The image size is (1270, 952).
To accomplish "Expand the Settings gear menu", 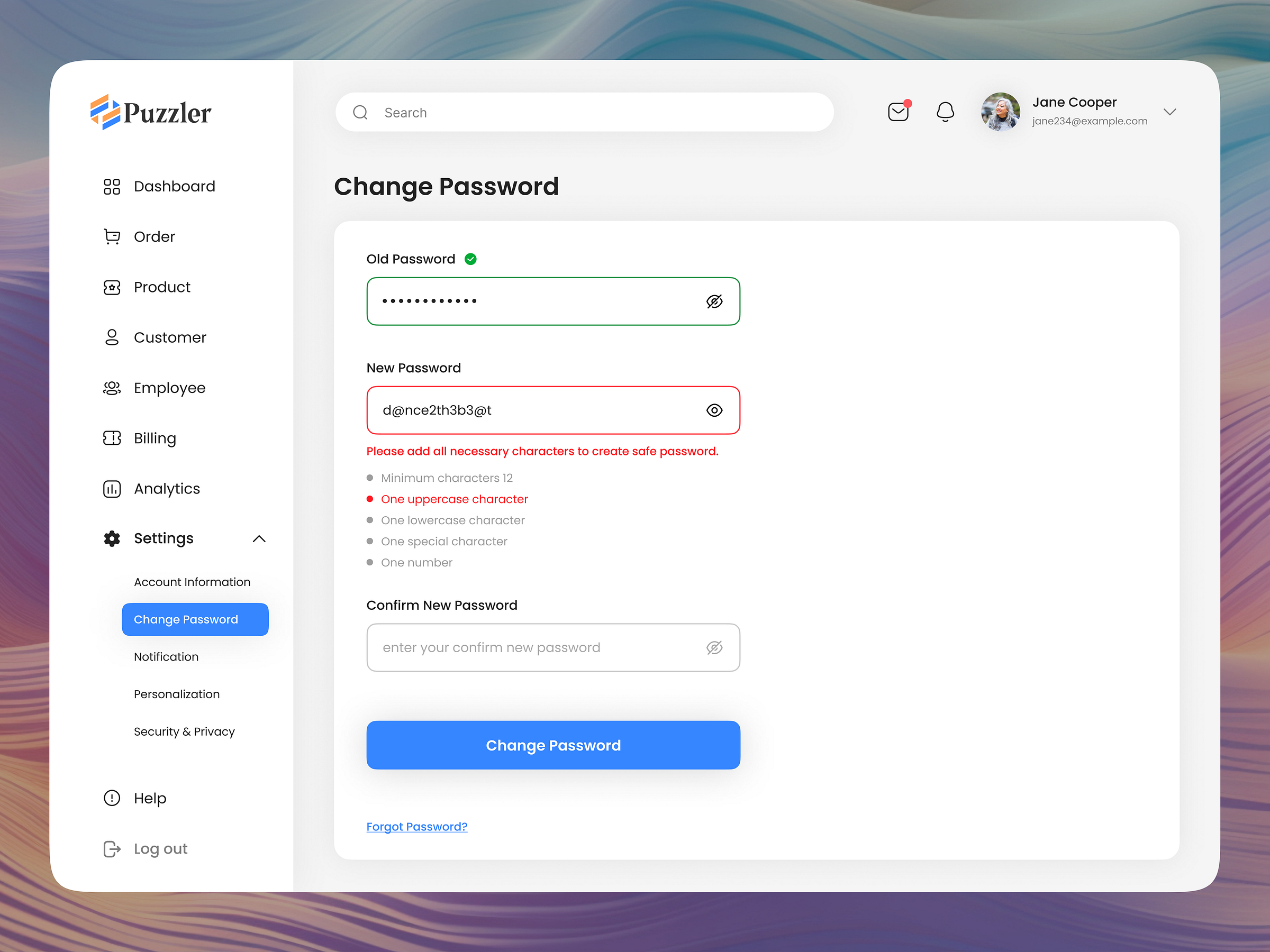I will pos(111,538).
